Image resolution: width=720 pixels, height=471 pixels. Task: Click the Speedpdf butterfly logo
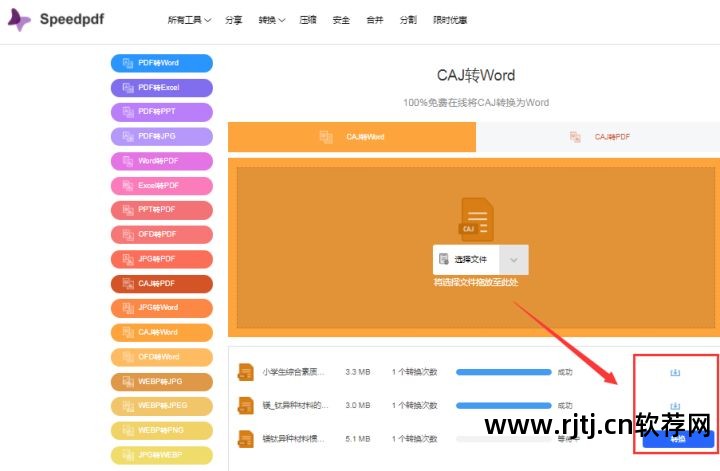tap(19, 20)
